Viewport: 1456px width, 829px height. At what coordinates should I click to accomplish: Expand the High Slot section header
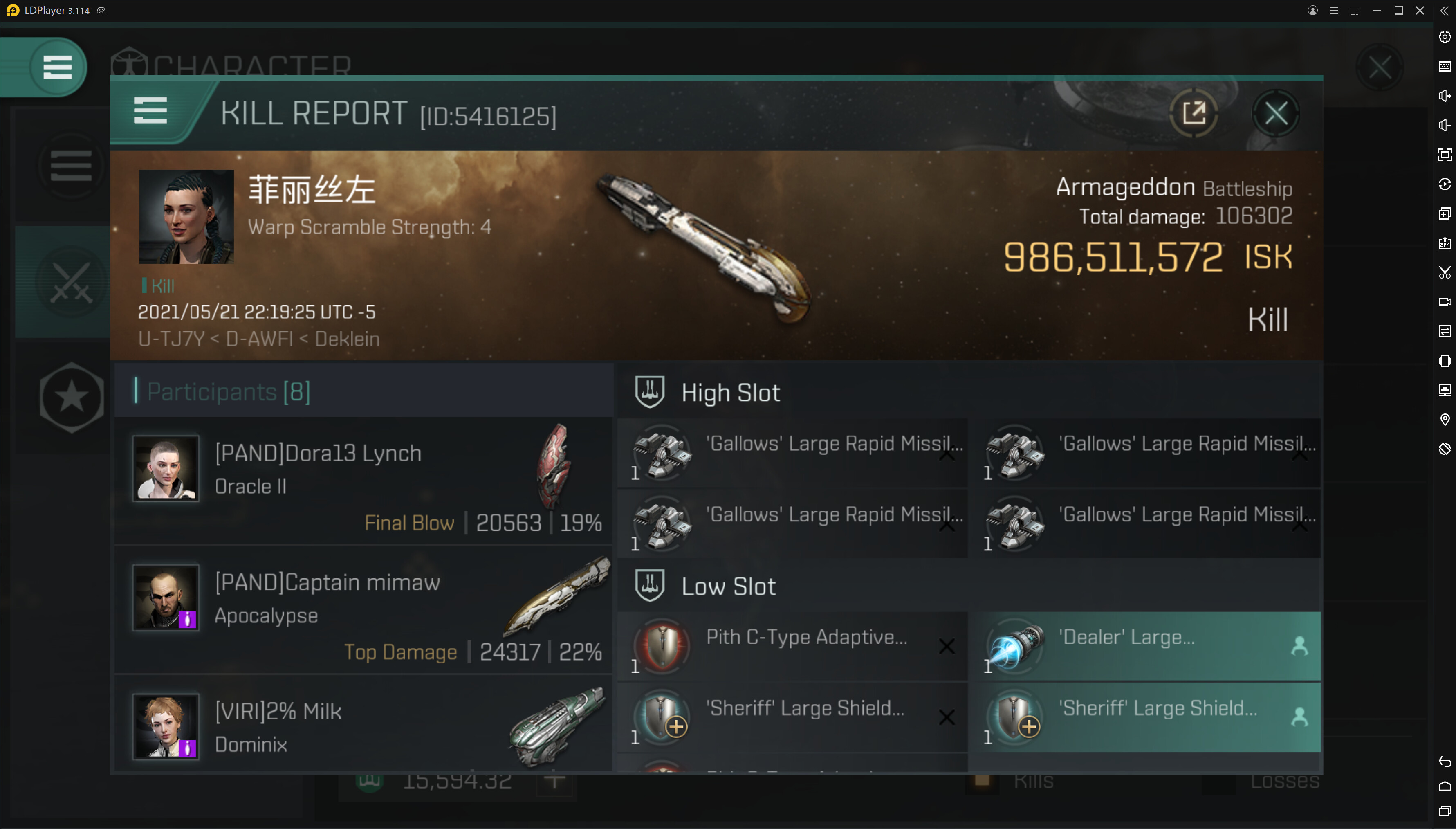(x=730, y=393)
